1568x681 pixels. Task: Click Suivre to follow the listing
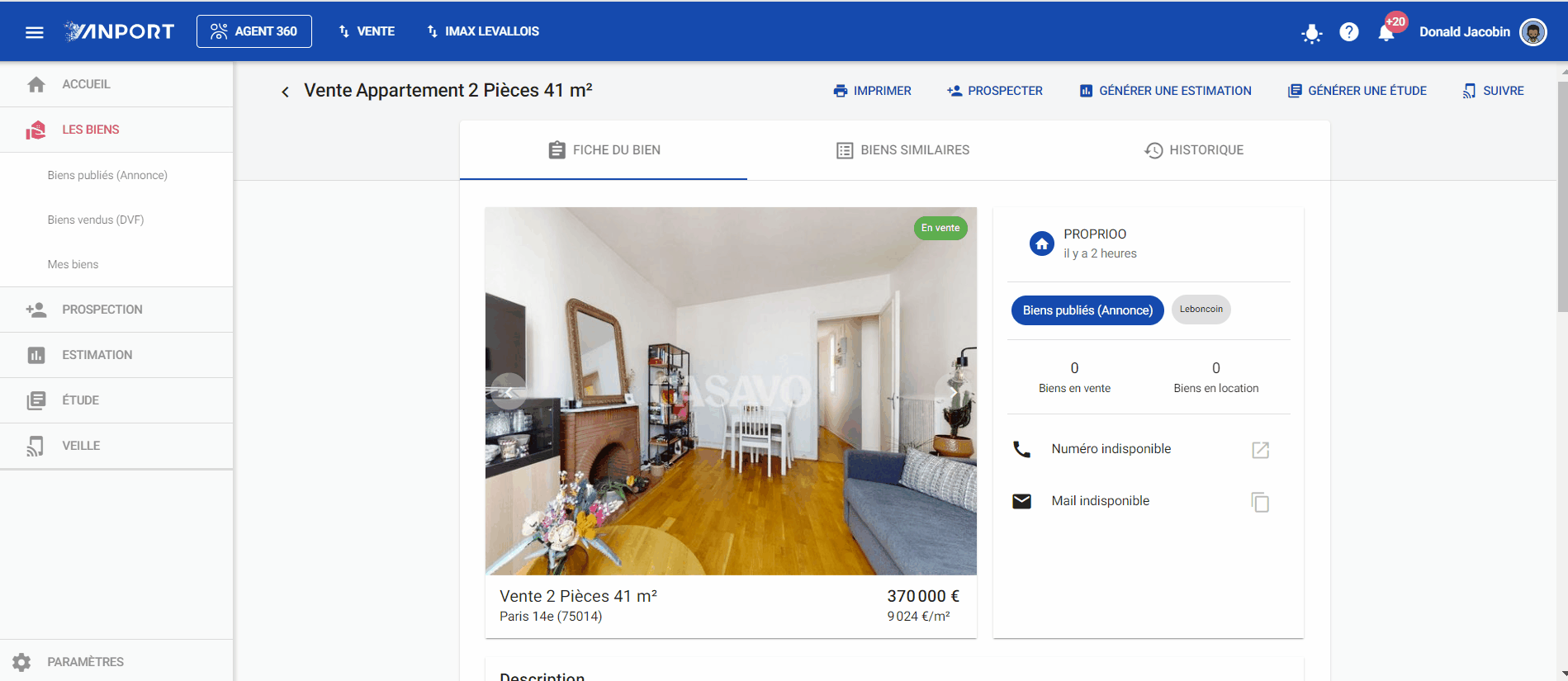1493,91
